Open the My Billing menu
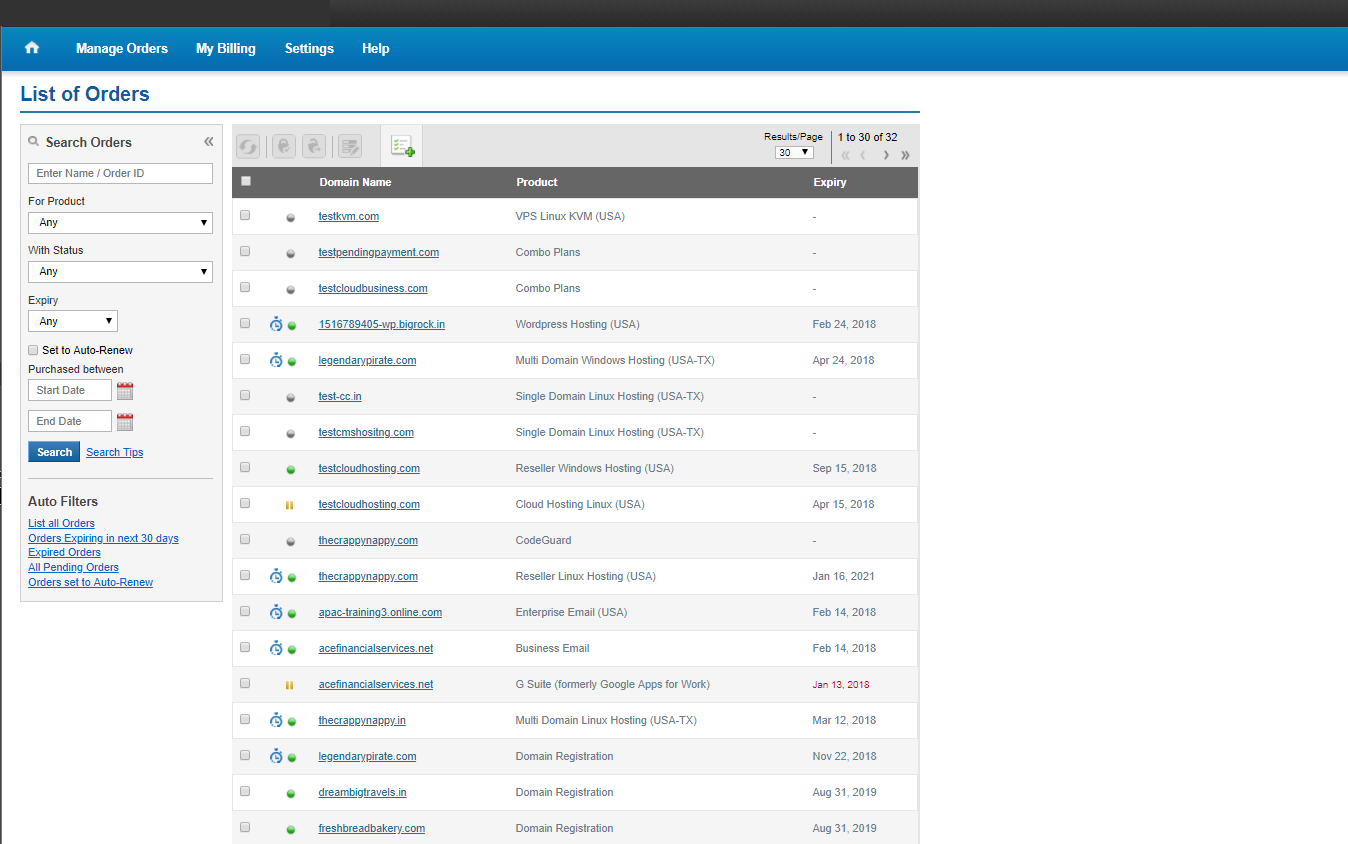1348x844 pixels. [x=226, y=48]
